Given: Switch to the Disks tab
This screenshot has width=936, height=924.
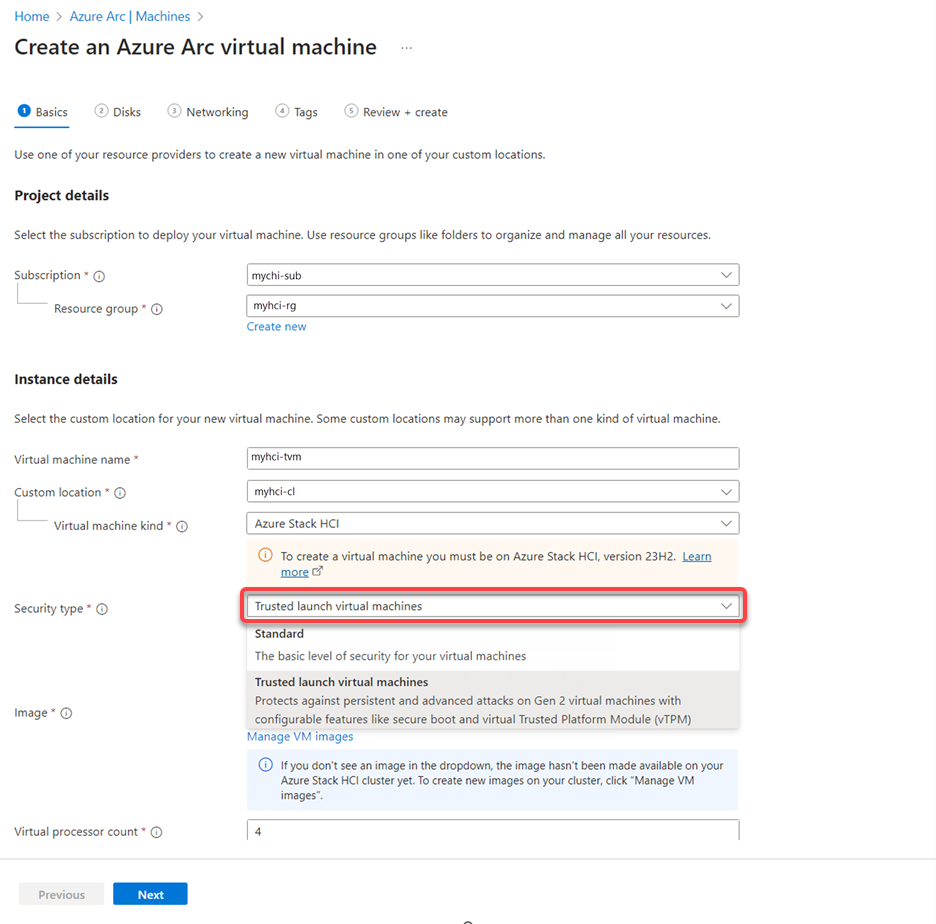Looking at the screenshot, I should click(x=118, y=112).
